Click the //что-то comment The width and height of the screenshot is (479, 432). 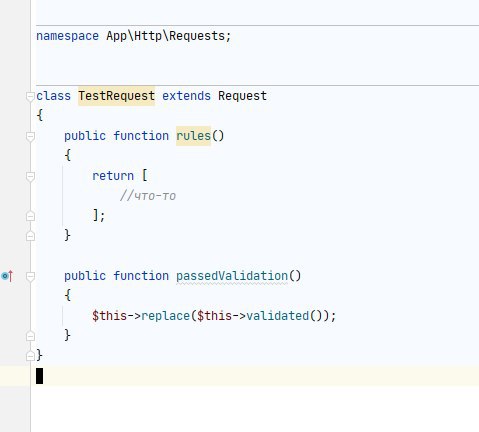pyautogui.click(x=148, y=196)
